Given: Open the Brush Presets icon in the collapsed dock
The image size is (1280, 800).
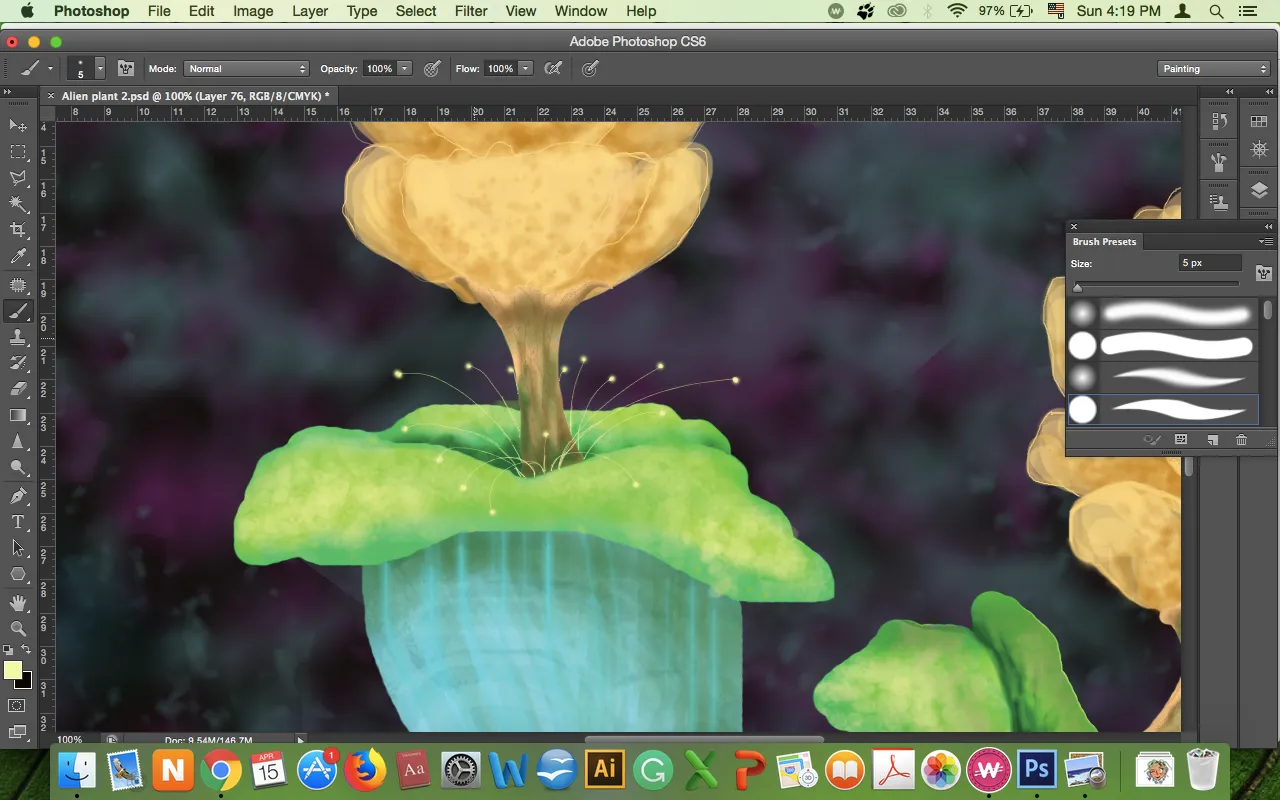Looking at the screenshot, I should 1219,162.
